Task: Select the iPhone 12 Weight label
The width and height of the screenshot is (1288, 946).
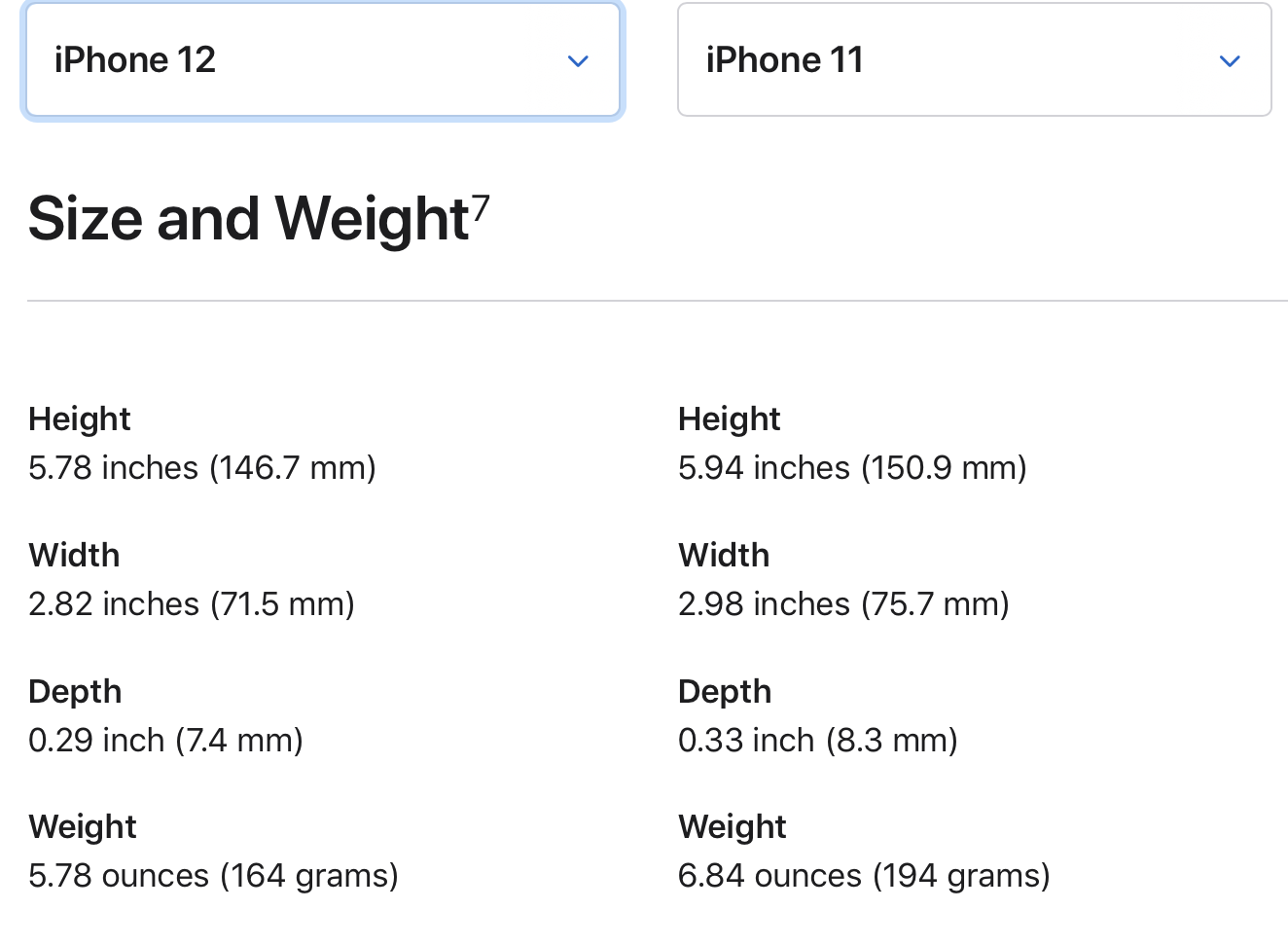Action: [83, 827]
